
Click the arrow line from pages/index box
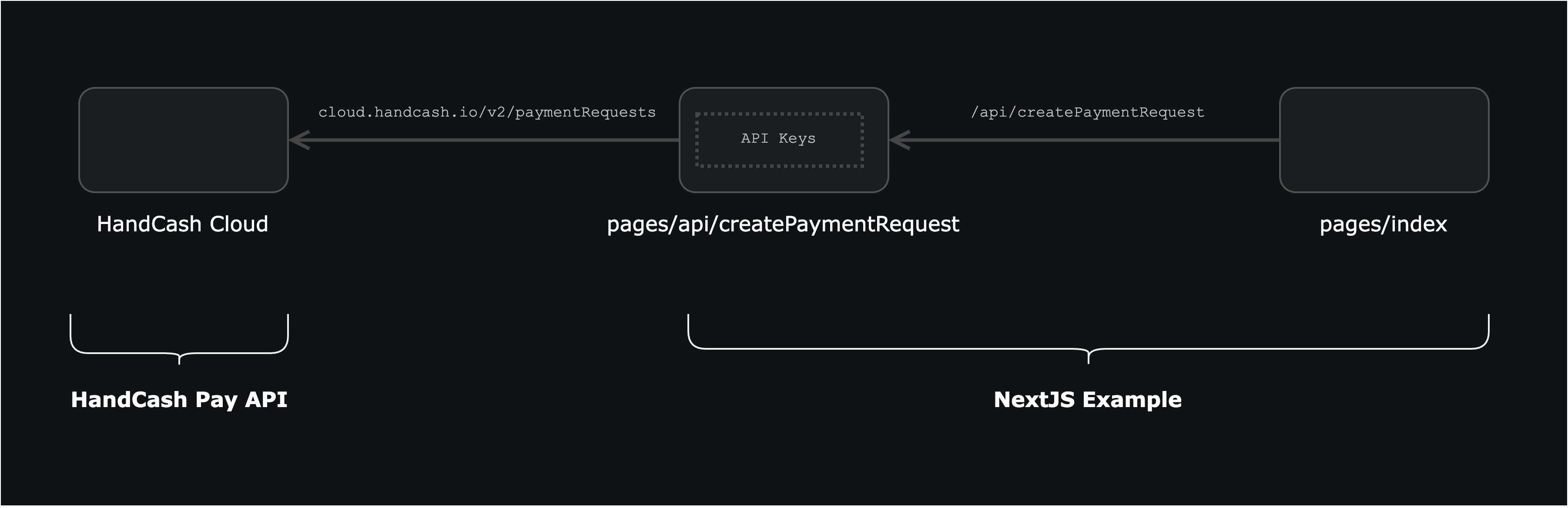(1096, 140)
